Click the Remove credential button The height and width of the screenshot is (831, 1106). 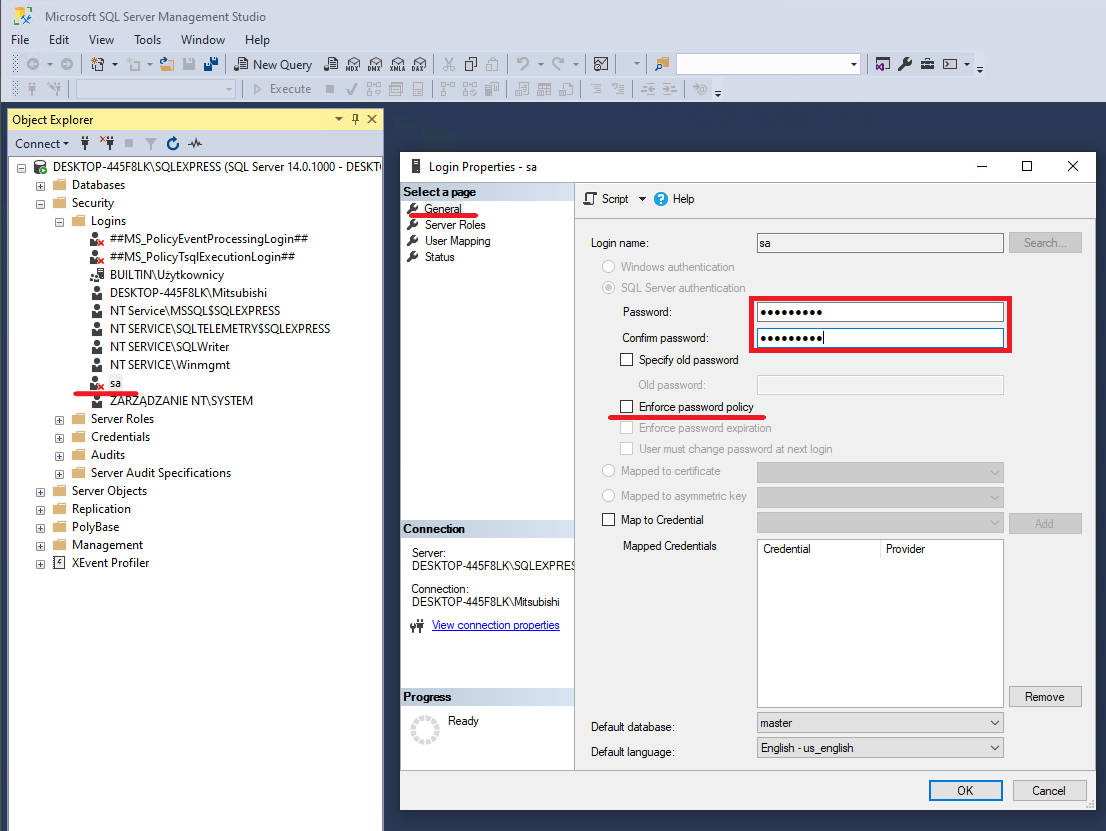(x=1045, y=697)
